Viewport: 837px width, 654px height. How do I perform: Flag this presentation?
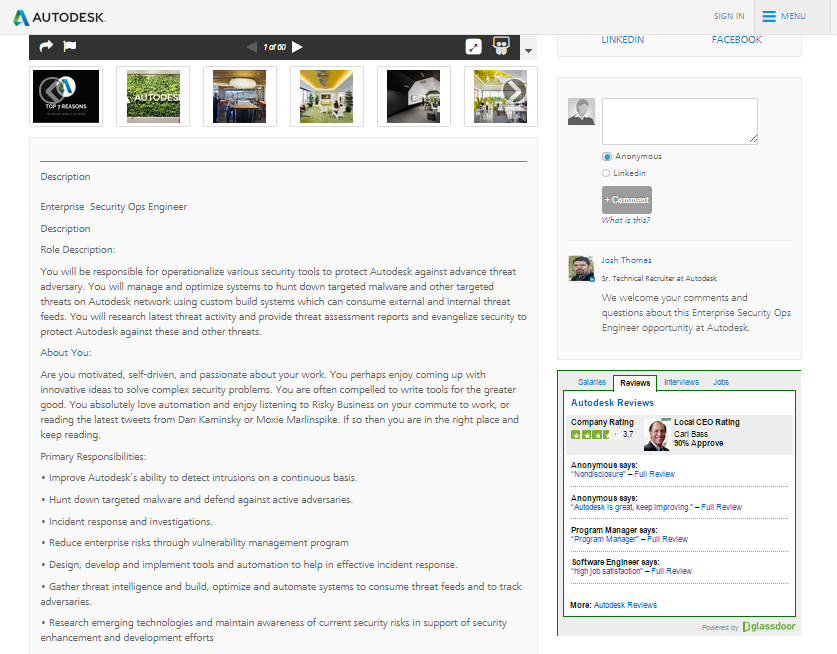(x=69, y=46)
